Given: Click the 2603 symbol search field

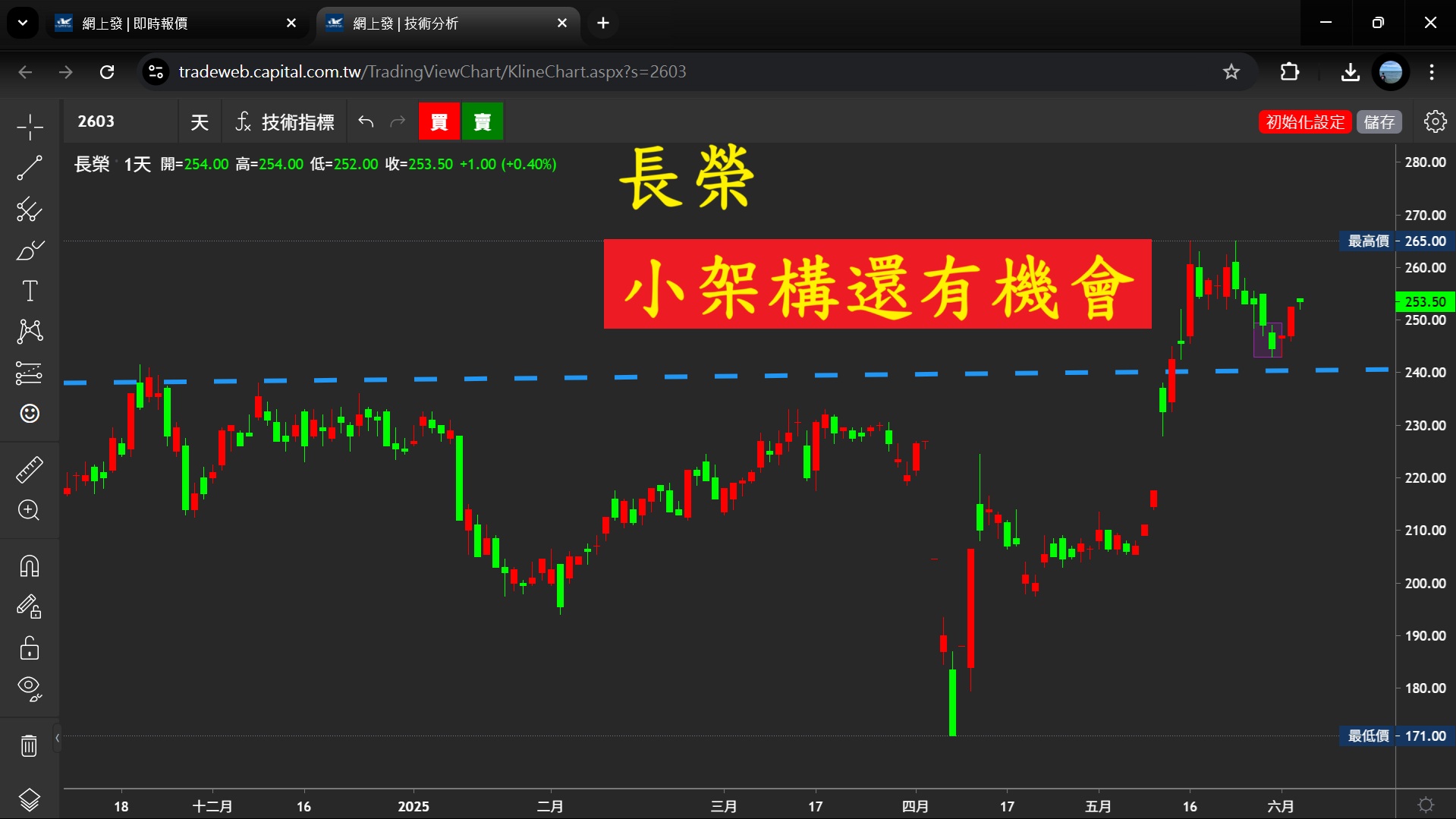Looking at the screenshot, I should 121,121.
